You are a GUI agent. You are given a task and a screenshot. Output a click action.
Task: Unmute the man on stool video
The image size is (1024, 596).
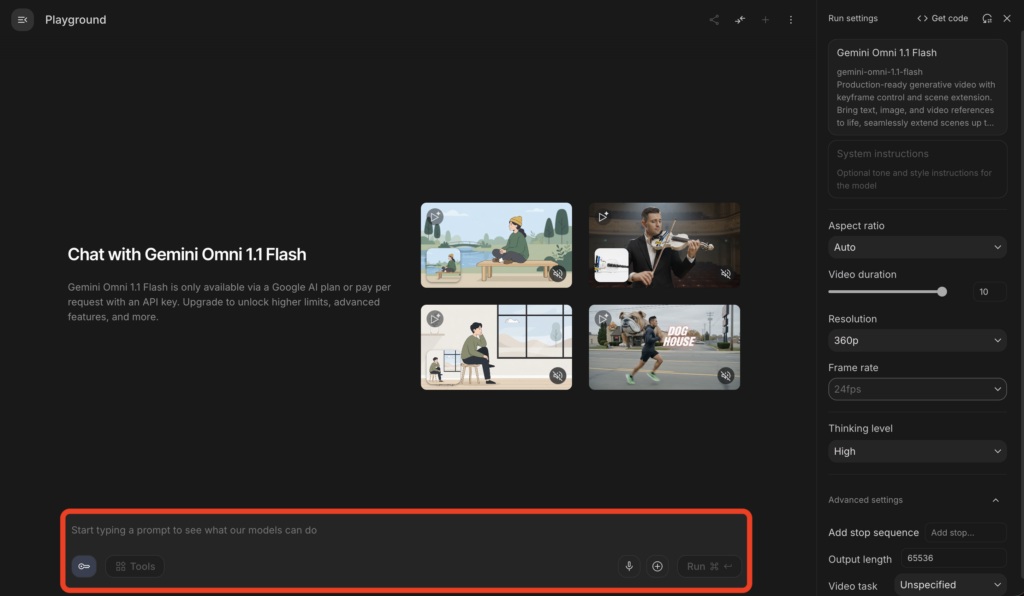pos(557,375)
